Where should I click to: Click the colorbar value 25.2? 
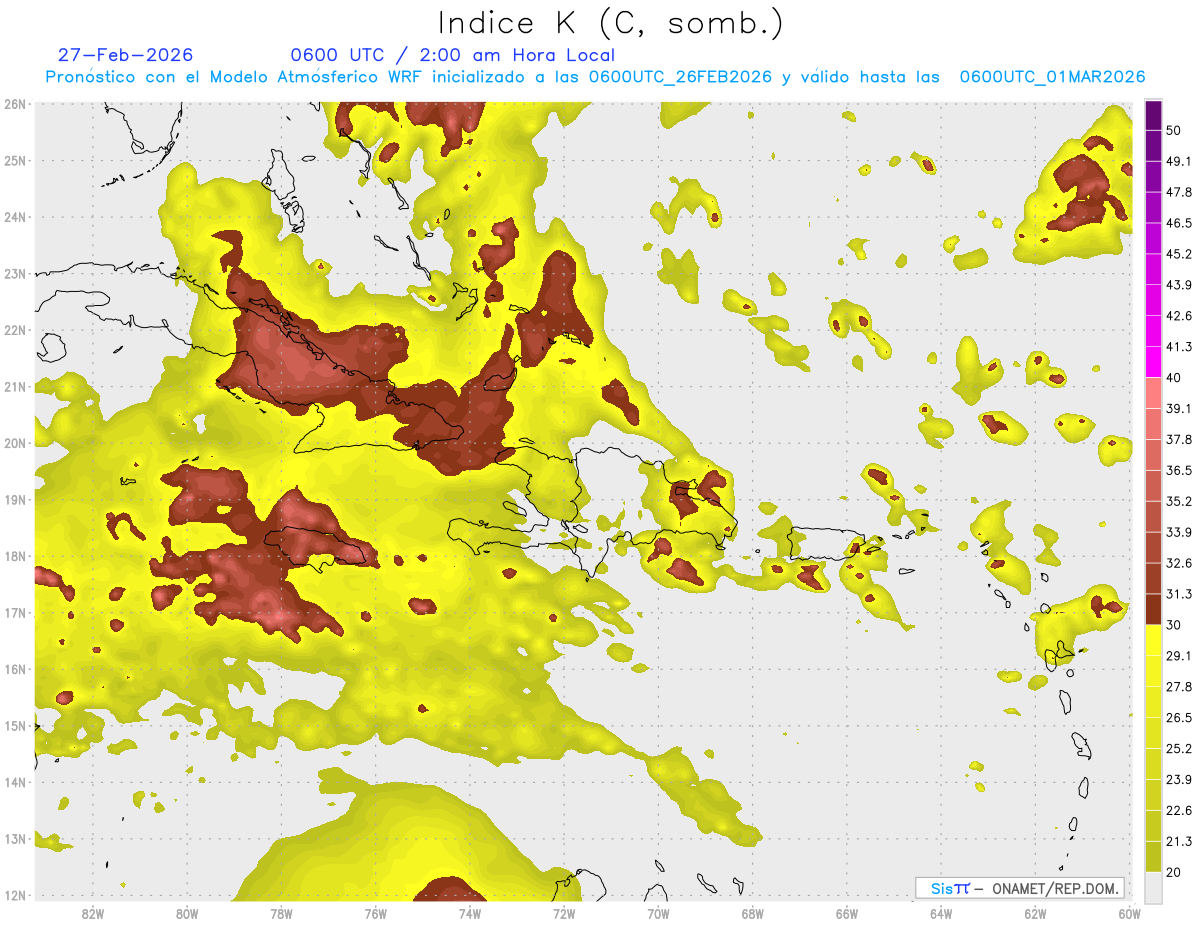tap(1179, 749)
